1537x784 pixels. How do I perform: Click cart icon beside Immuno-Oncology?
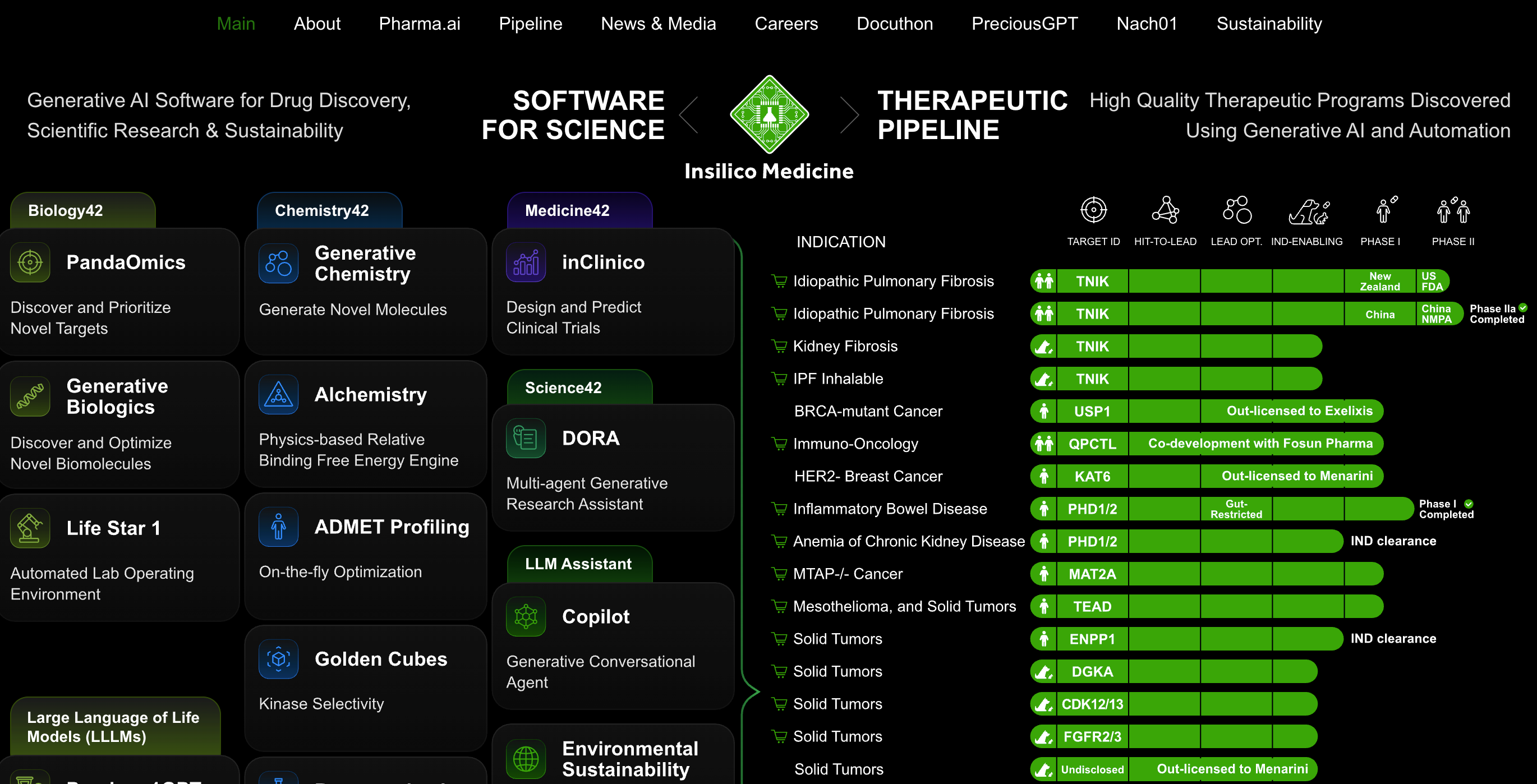click(779, 443)
